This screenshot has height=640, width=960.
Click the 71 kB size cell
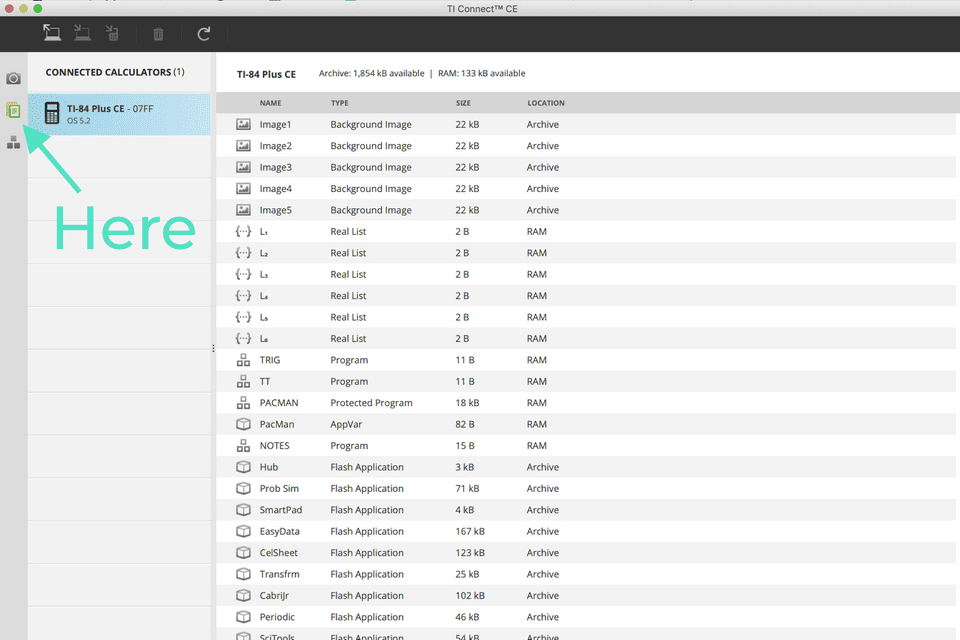[x=467, y=488]
